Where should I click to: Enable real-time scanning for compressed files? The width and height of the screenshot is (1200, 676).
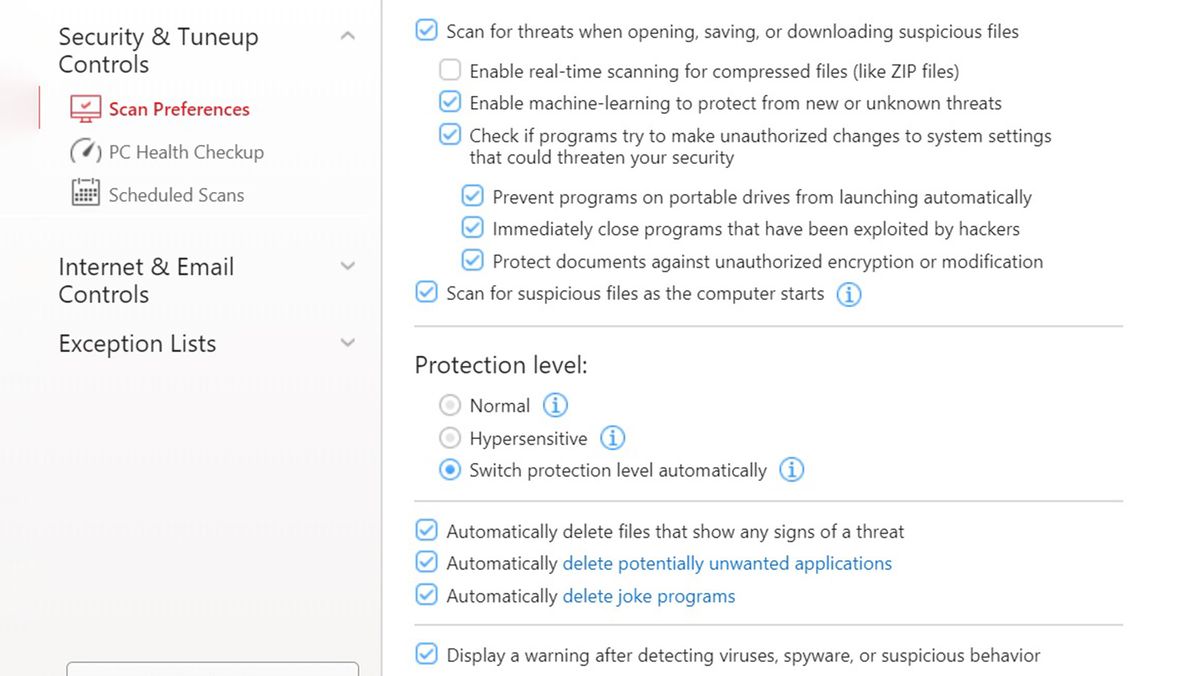(x=449, y=70)
